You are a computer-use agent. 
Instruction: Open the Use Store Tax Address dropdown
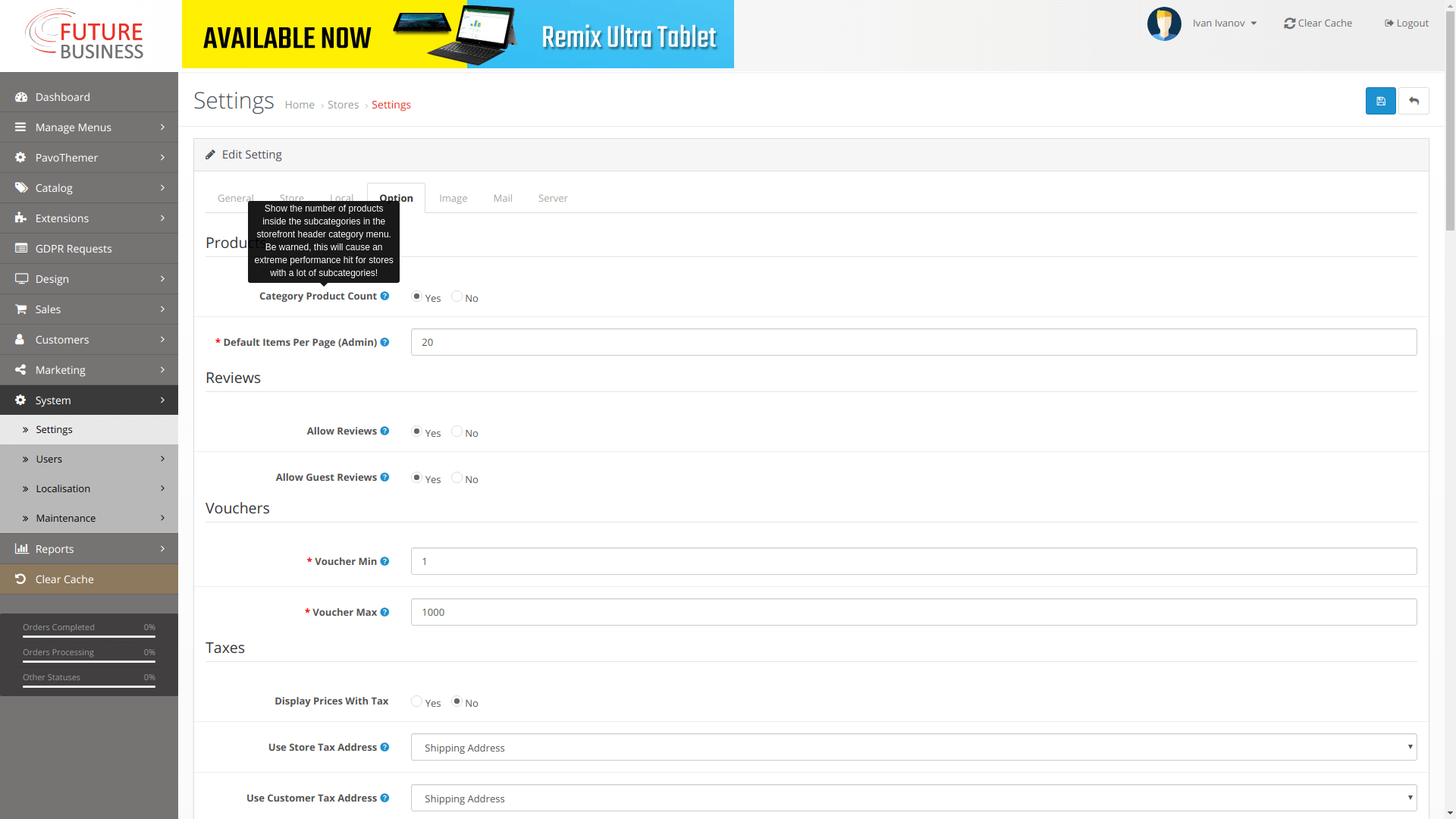point(913,747)
